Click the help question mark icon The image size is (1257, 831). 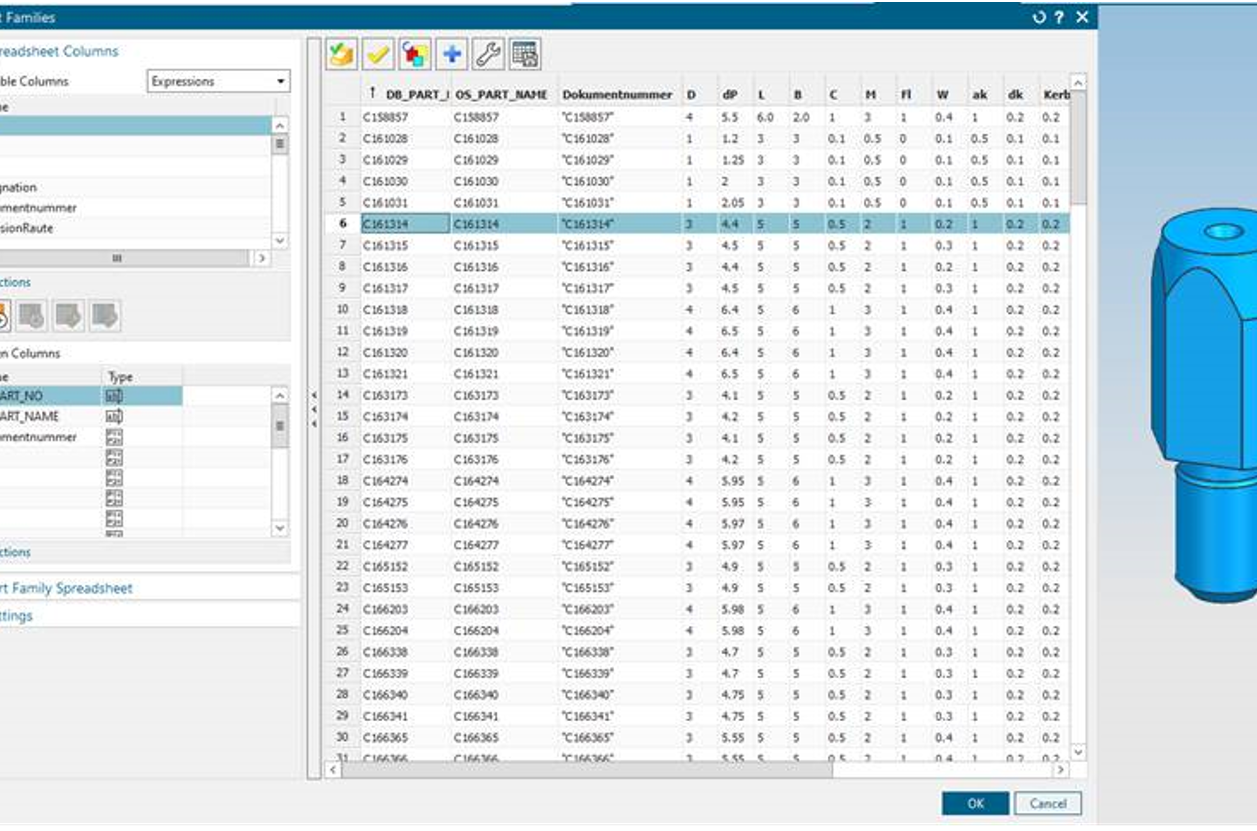1059,17
